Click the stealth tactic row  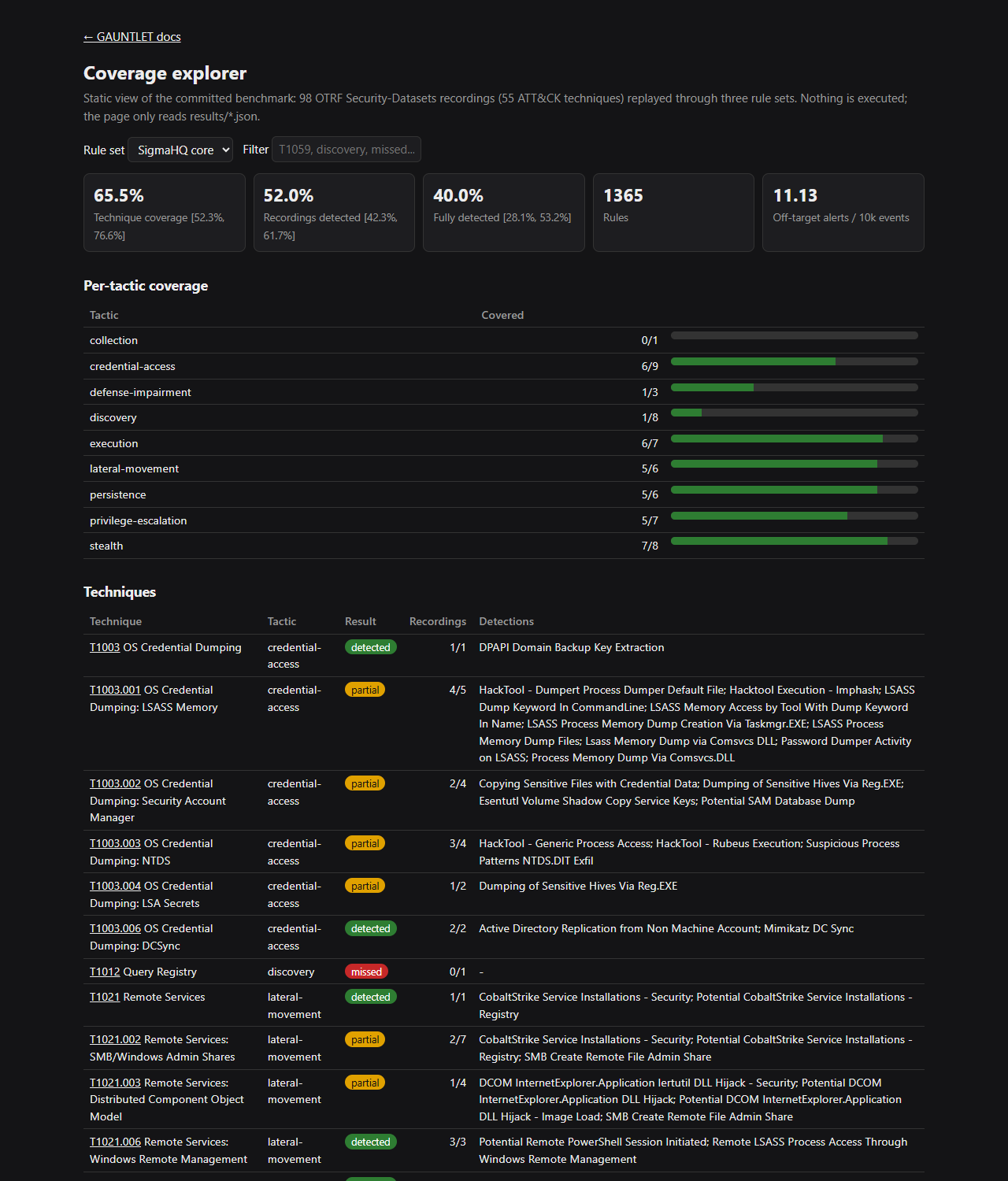click(504, 546)
